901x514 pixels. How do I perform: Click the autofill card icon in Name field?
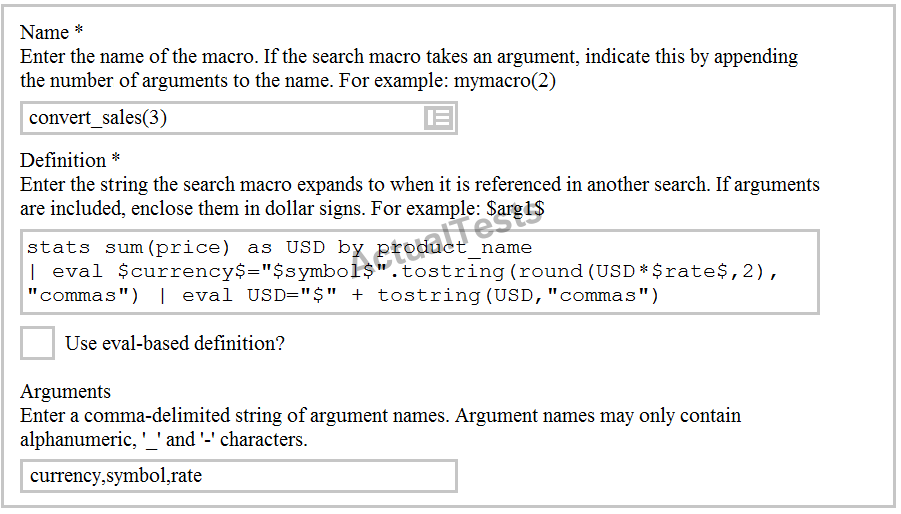[439, 118]
